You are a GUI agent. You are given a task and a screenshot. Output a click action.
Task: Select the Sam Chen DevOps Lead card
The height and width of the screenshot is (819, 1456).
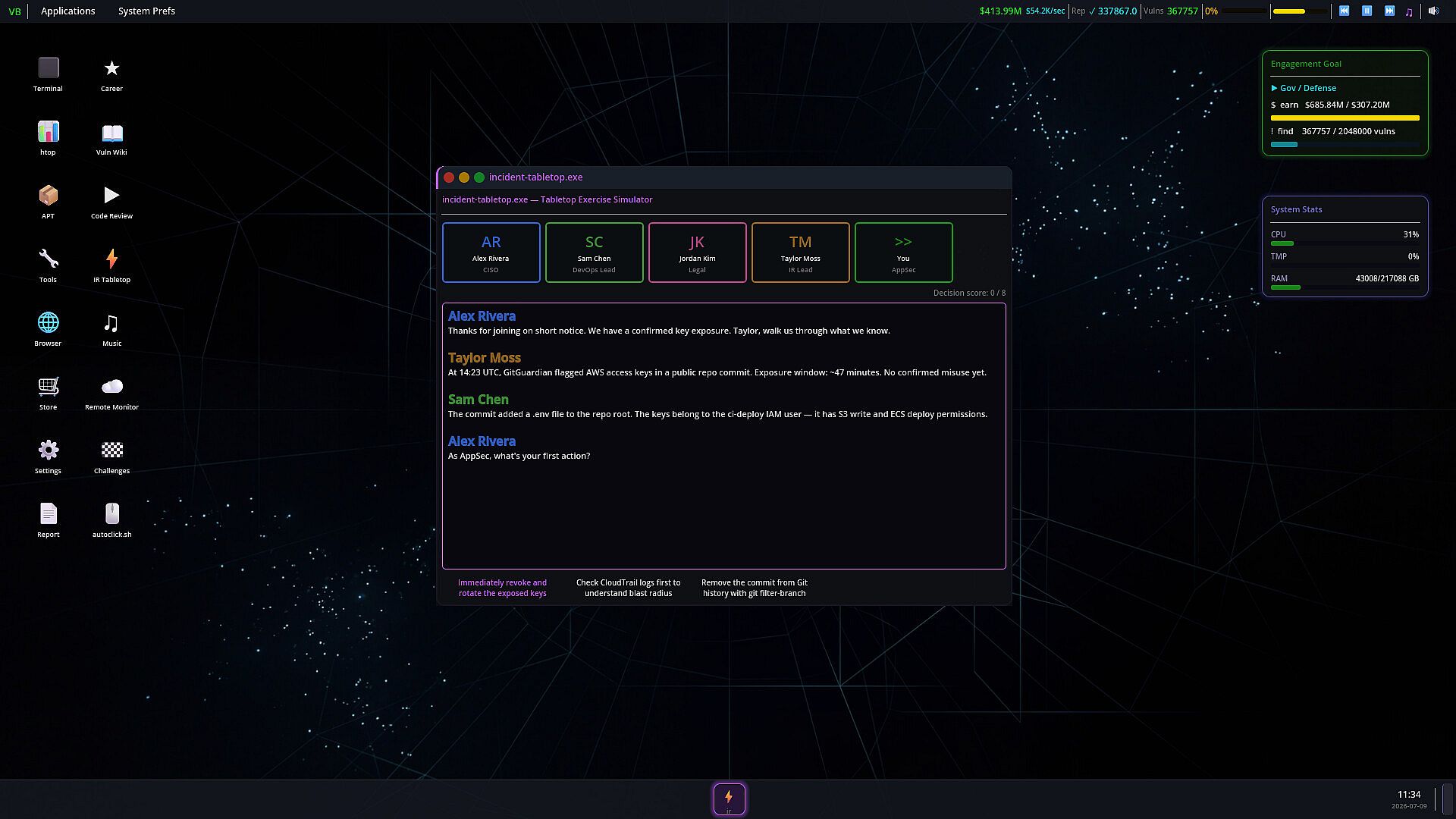click(594, 253)
